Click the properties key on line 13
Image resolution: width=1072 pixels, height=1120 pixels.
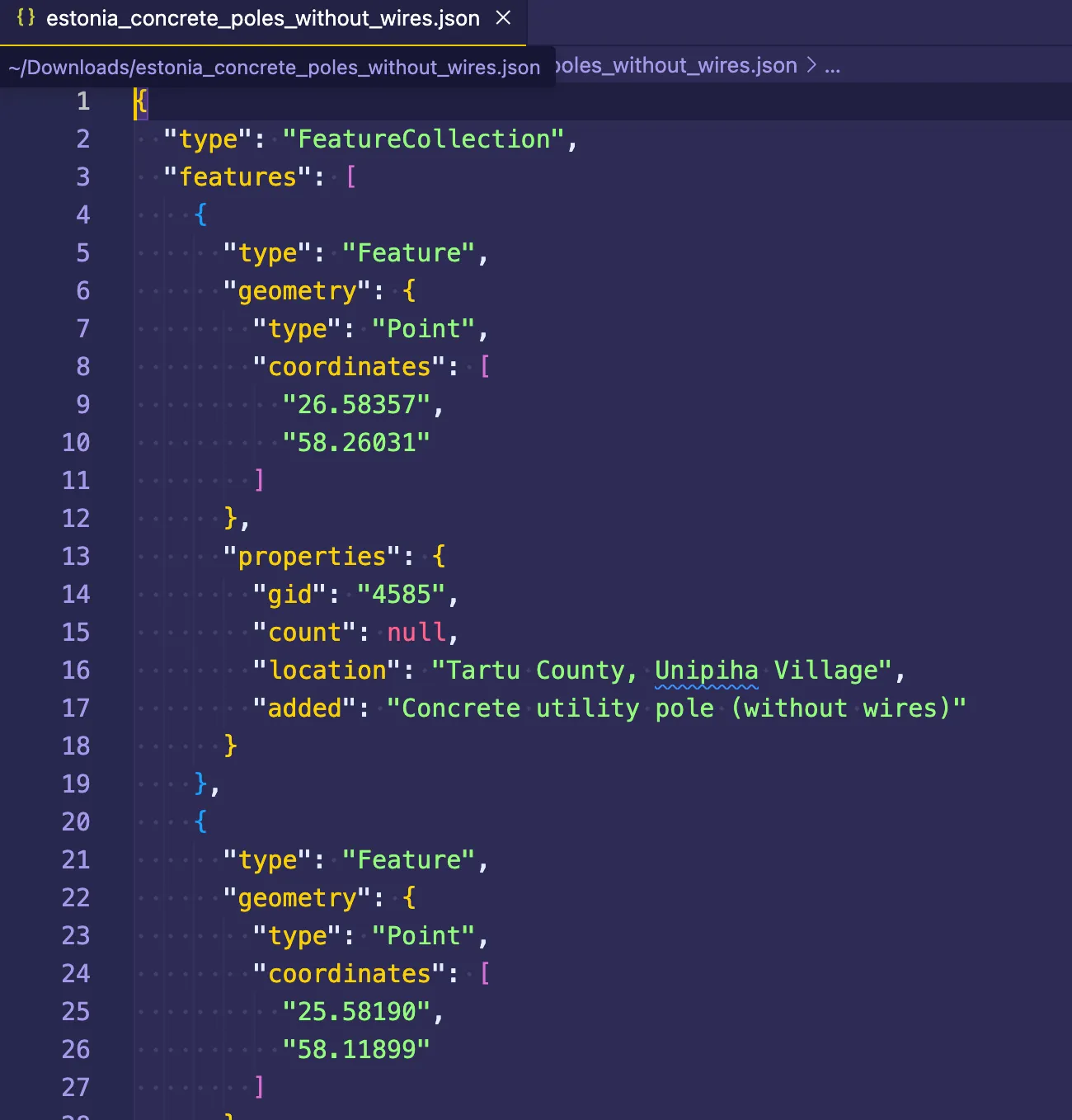point(312,556)
